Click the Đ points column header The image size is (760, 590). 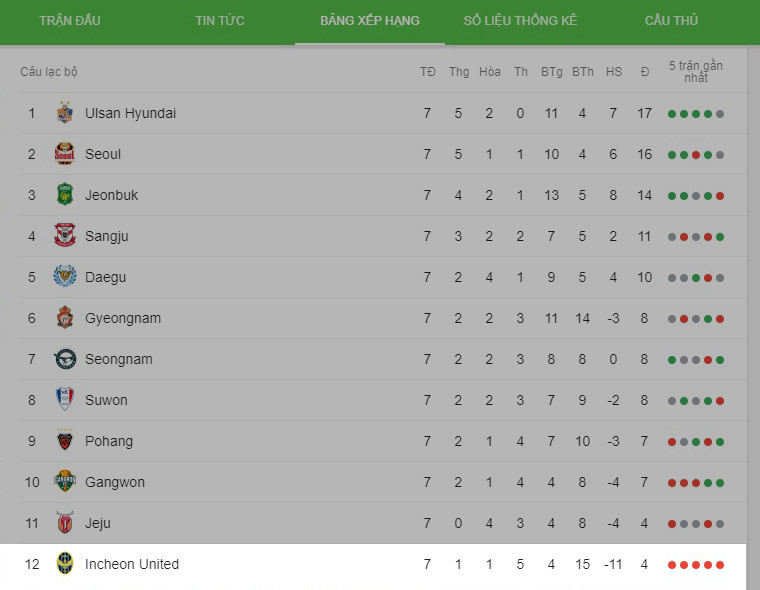(645, 72)
